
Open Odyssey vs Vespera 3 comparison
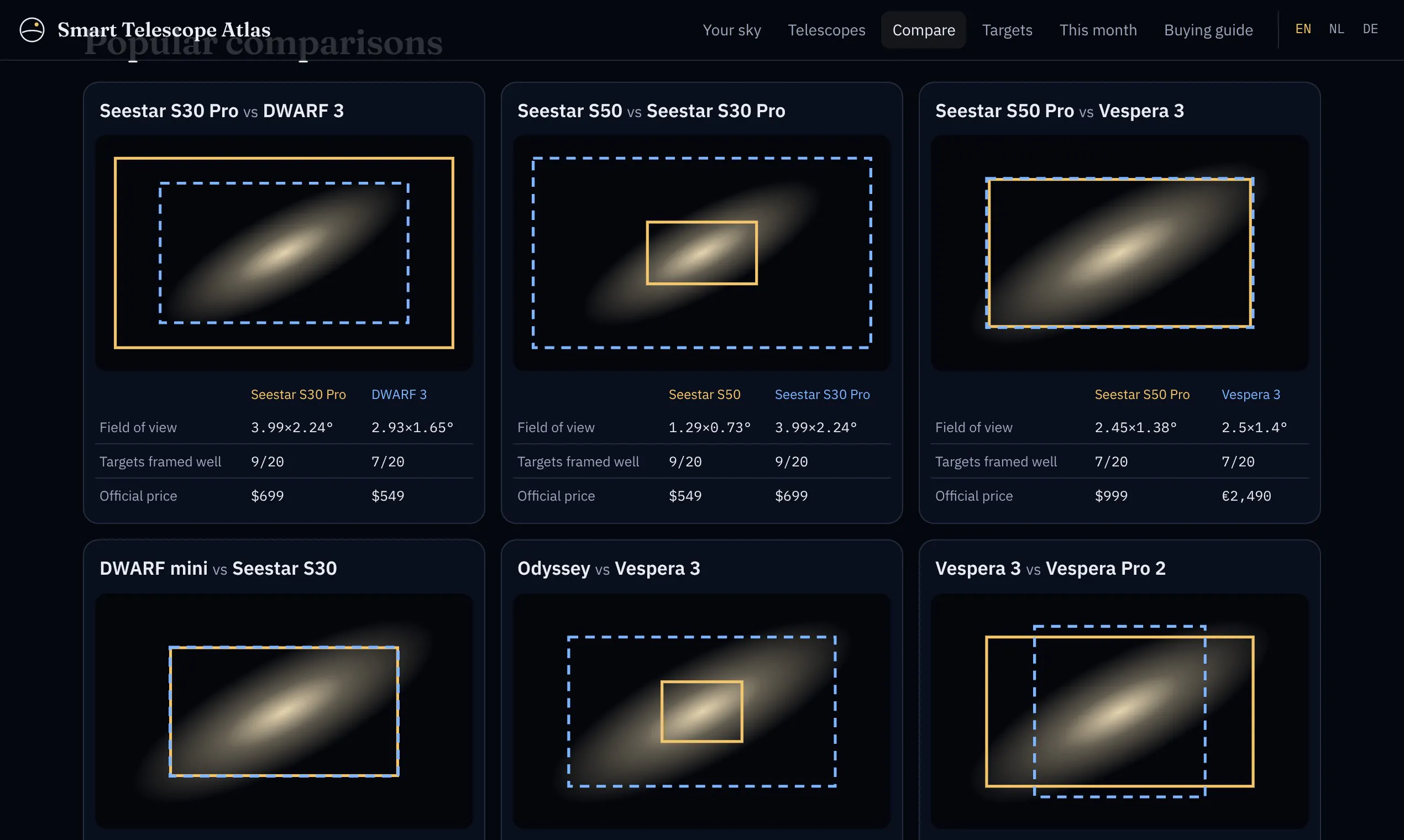coord(609,568)
